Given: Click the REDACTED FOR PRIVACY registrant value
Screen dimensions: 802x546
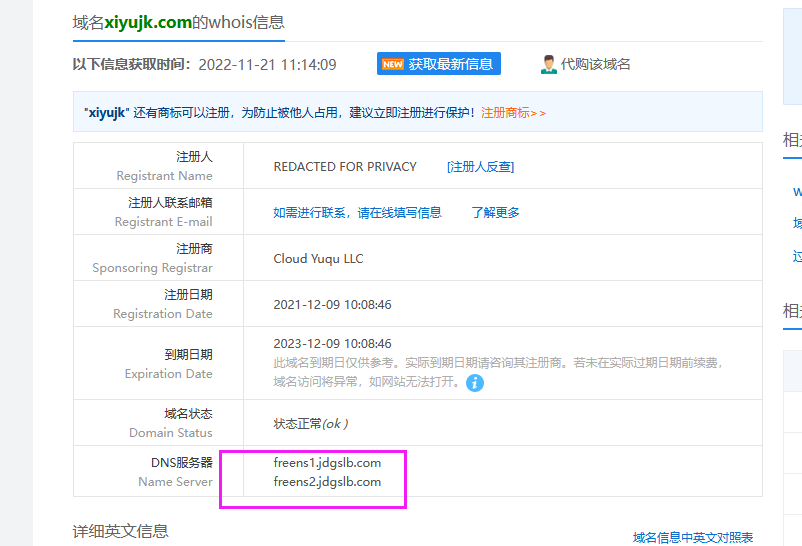Looking at the screenshot, I should [345, 167].
